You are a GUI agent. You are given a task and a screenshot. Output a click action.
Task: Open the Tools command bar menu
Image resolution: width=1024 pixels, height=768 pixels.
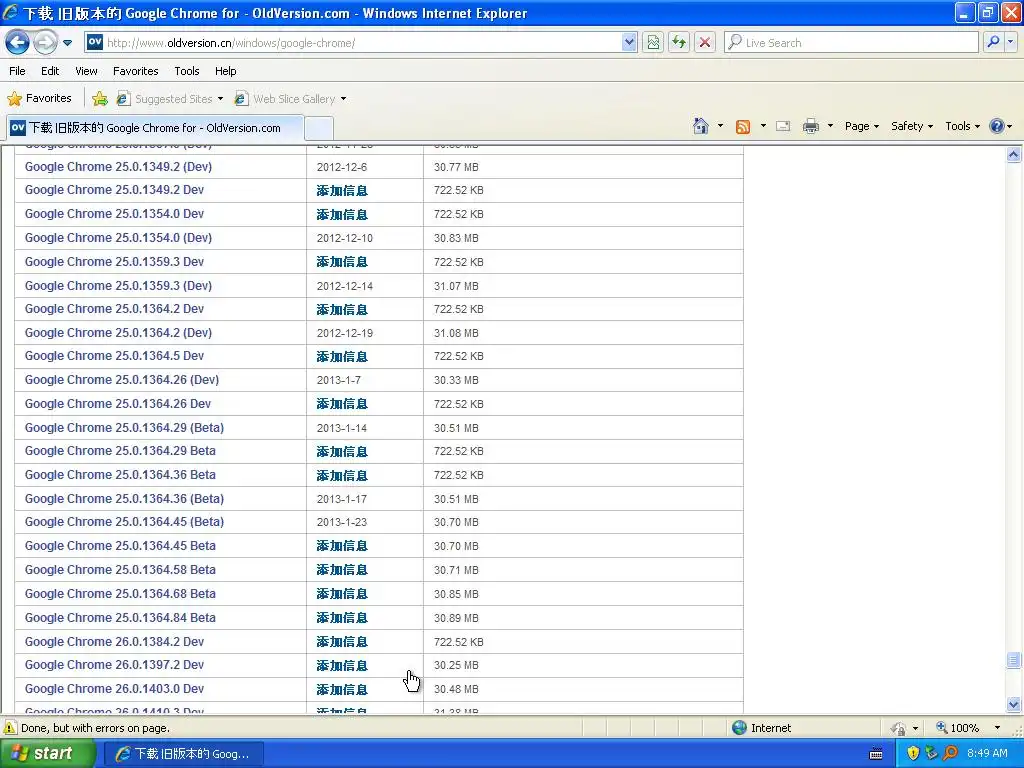click(963, 126)
